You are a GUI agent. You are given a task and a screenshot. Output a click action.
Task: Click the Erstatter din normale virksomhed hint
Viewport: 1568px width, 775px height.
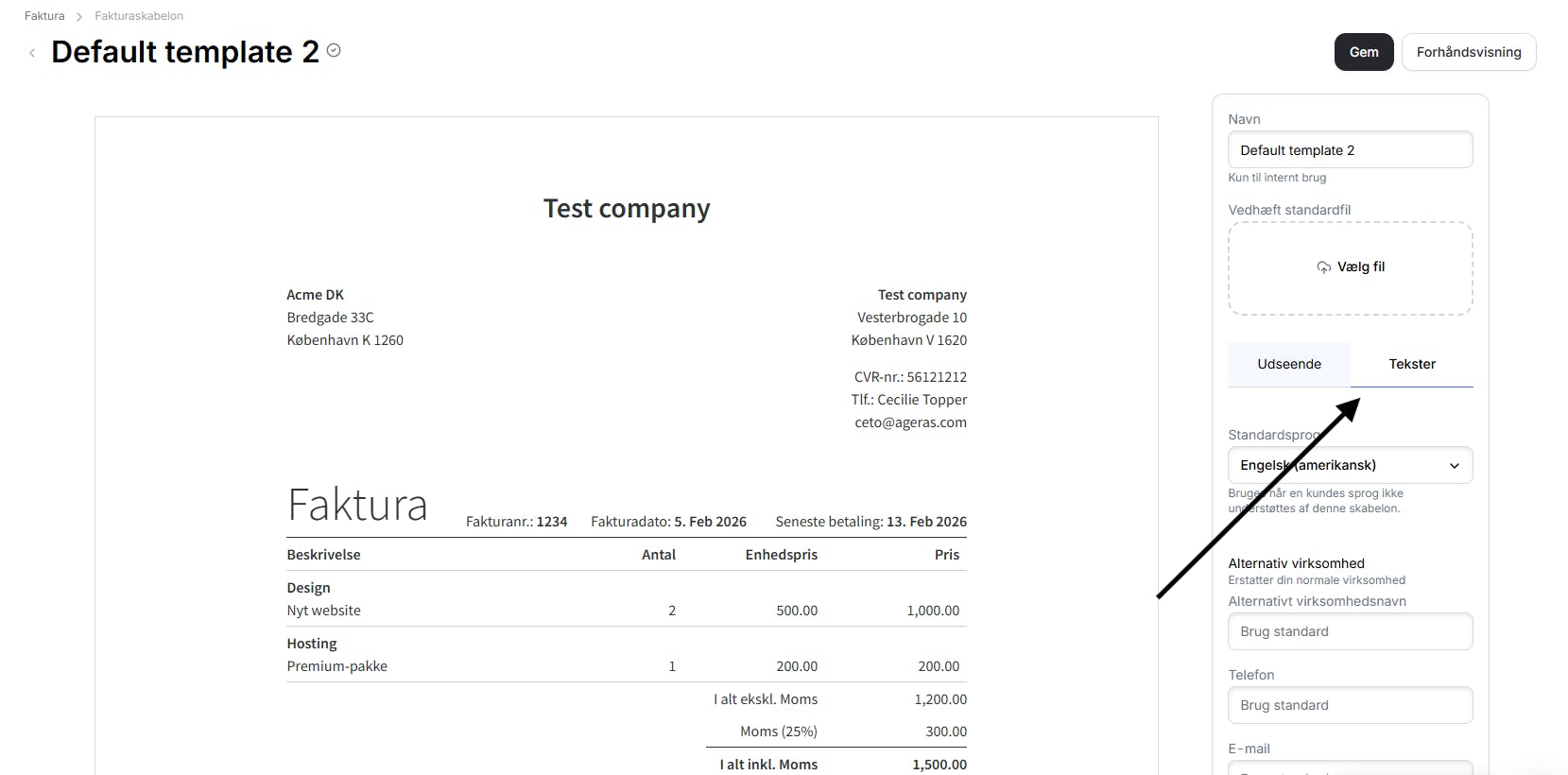(1317, 580)
